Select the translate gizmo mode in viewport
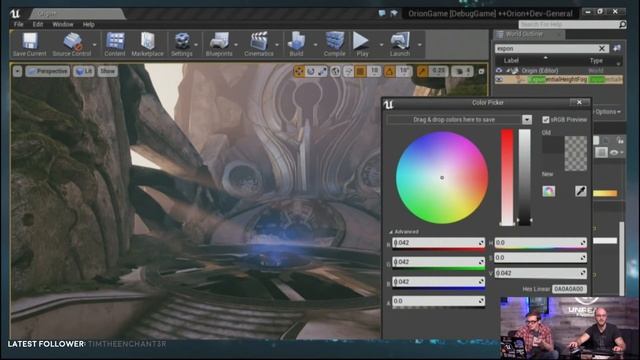The height and width of the screenshot is (360, 640). [x=299, y=71]
